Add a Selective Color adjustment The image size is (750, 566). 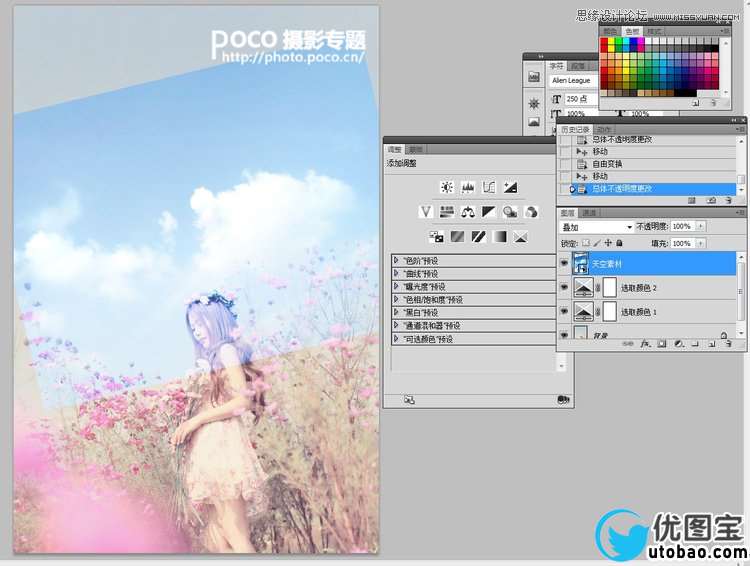click(x=520, y=236)
